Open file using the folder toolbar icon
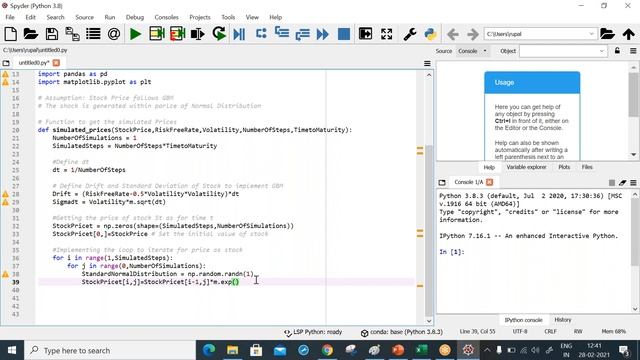 tap(31, 34)
